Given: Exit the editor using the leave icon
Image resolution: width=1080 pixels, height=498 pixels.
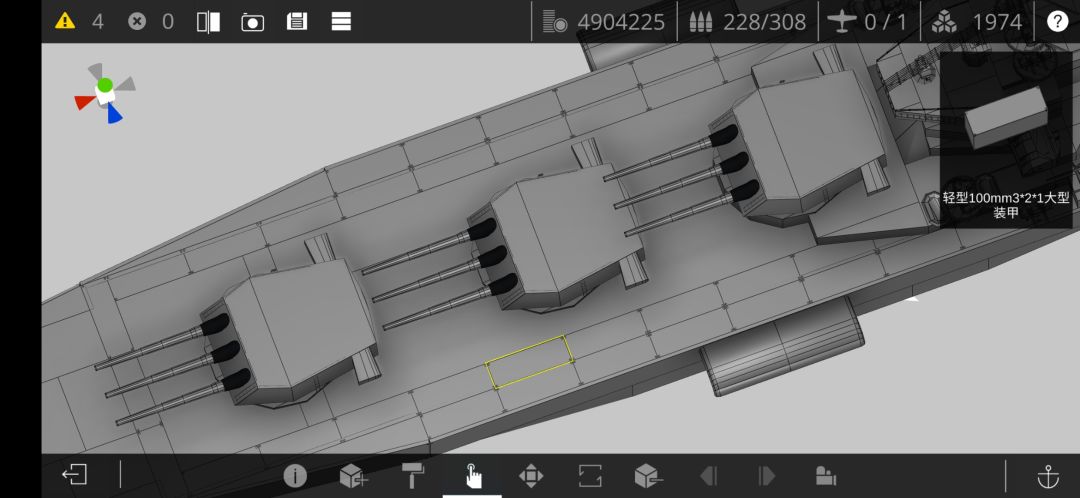Looking at the screenshot, I should (x=74, y=475).
